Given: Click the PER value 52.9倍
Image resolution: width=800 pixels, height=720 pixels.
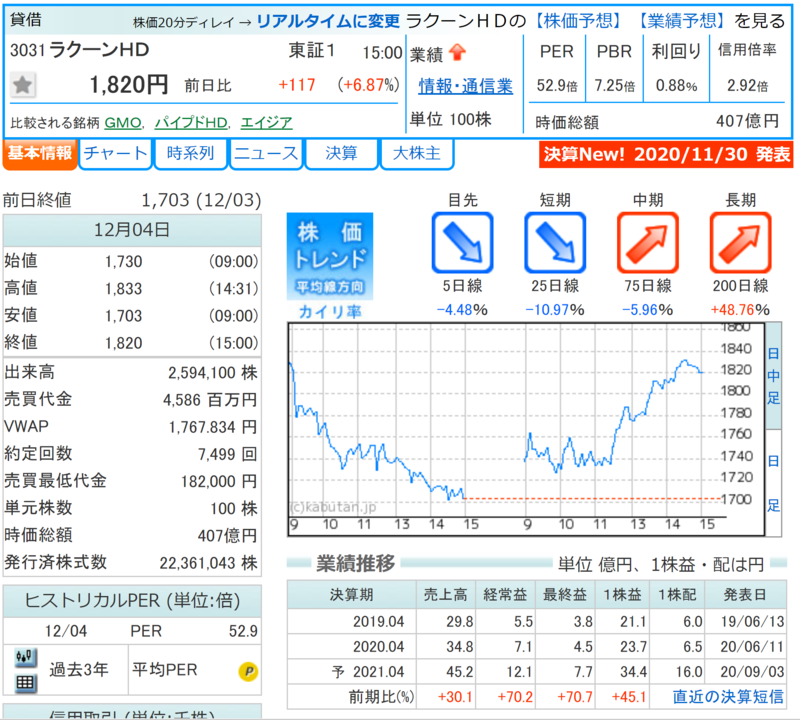Looking at the screenshot, I should (x=557, y=86).
